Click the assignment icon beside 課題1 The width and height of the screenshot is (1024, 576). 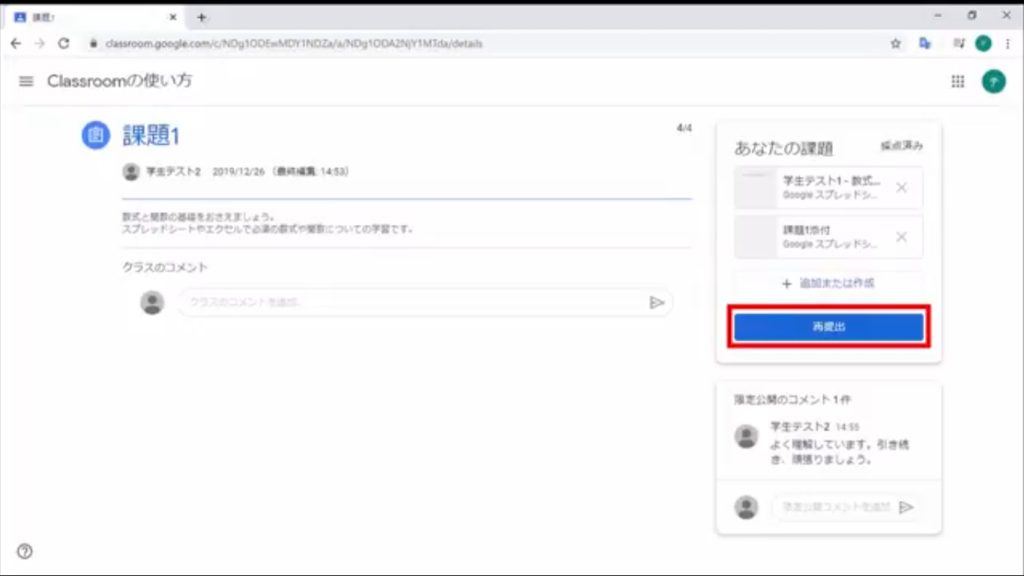tap(95, 135)
